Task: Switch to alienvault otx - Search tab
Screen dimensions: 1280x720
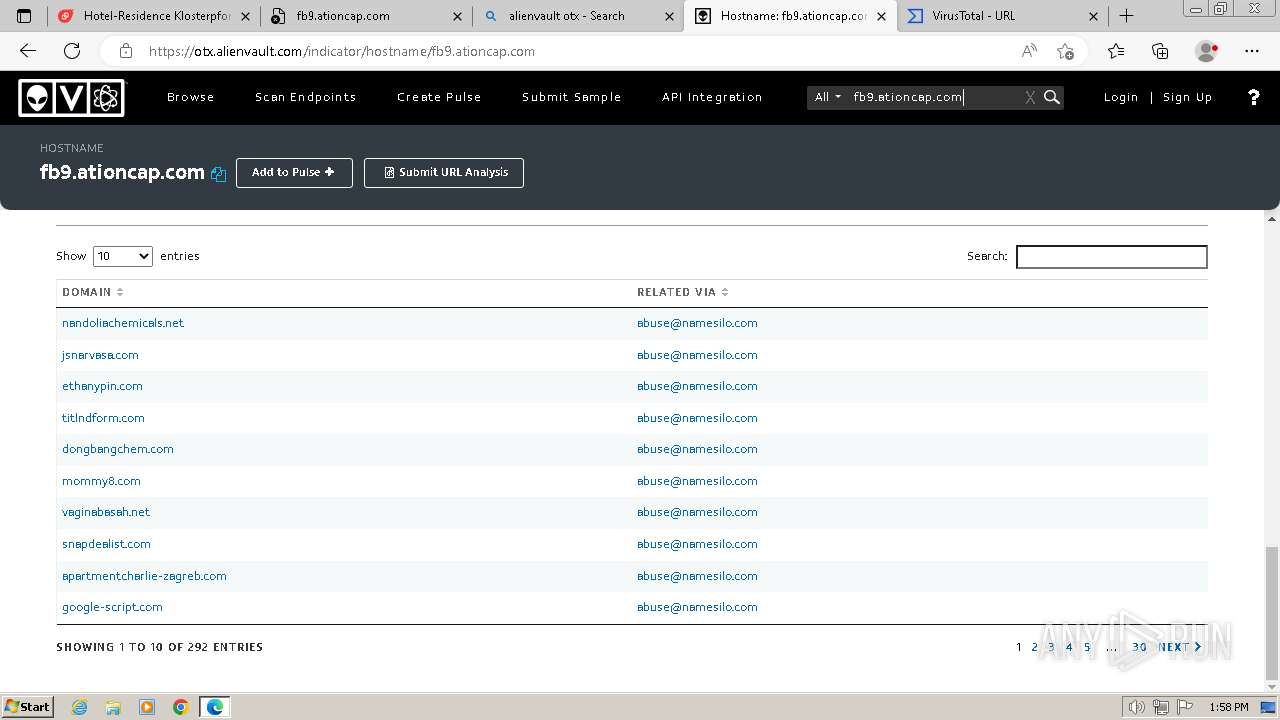Action: pyautogui.click(x=579, y=16)
